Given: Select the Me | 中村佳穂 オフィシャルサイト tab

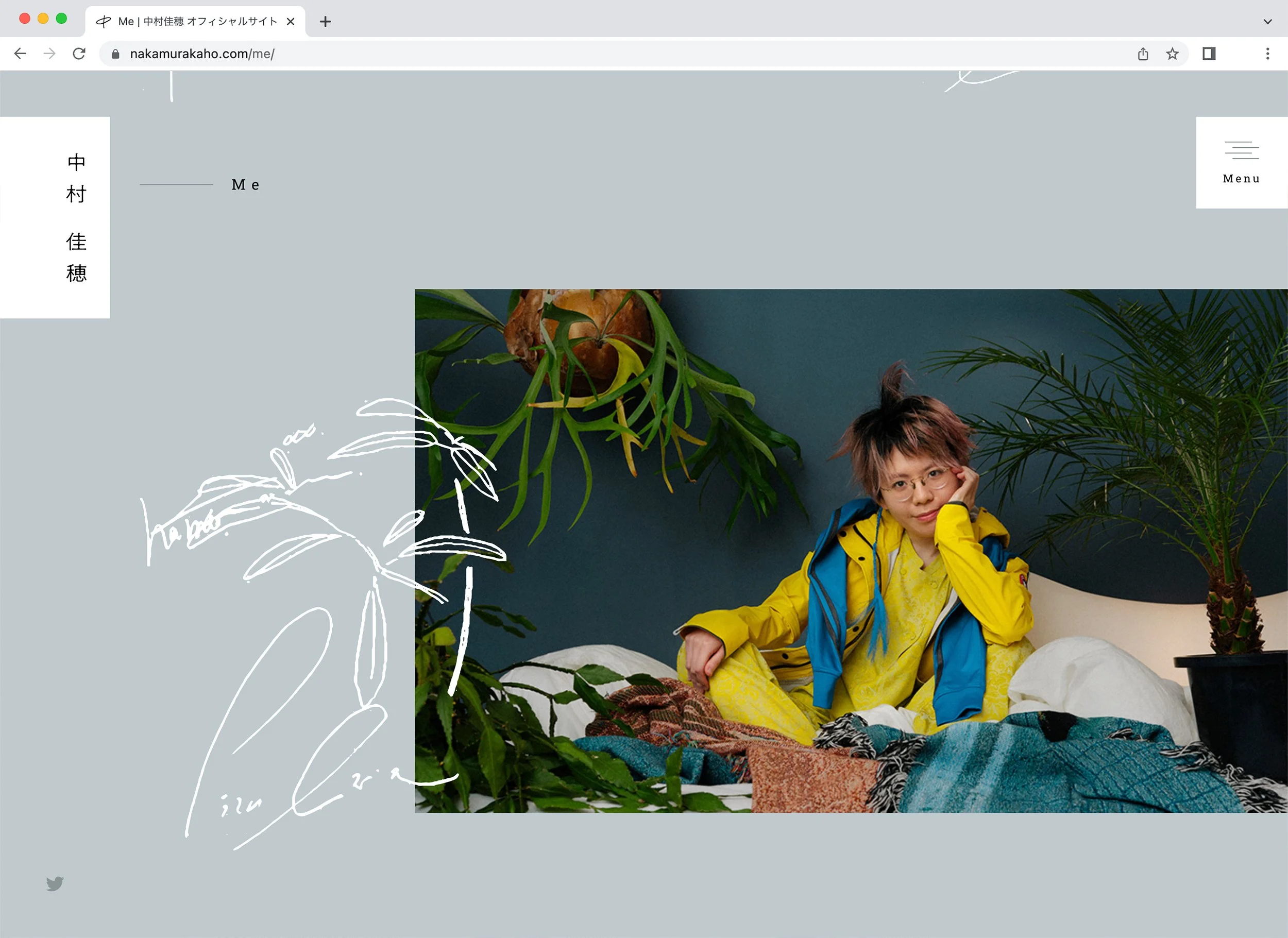Looking at the screenshot, I should pos(195,22).
